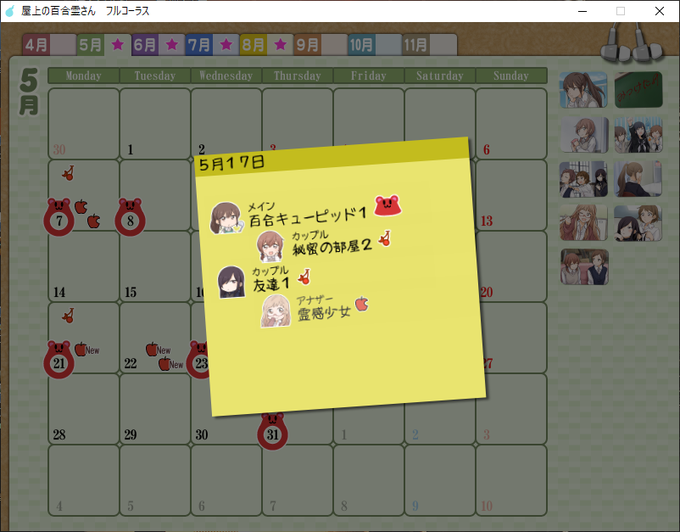Screen dimensions: 680x532
Task: Click the brown-haired girl avatar beside 百合キューピッド1
Action: [x=226, y=218]
